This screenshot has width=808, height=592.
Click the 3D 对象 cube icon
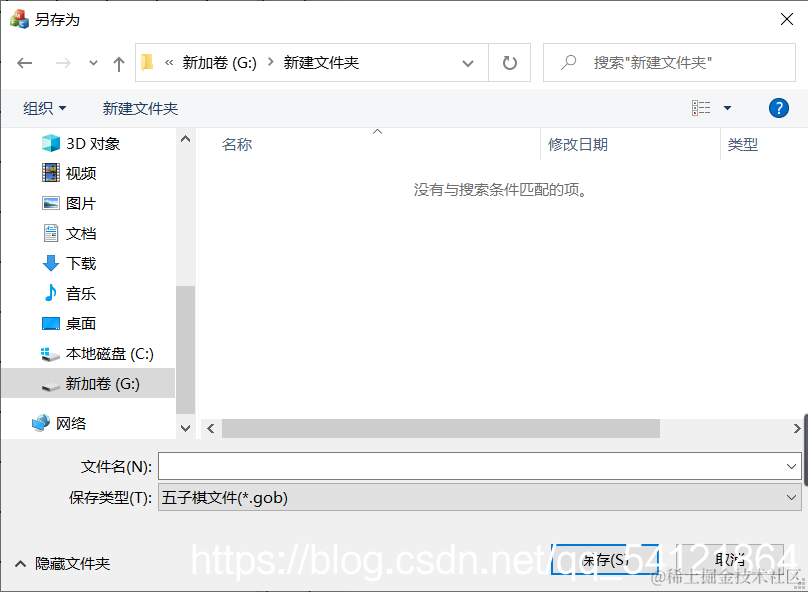[50, 143]
